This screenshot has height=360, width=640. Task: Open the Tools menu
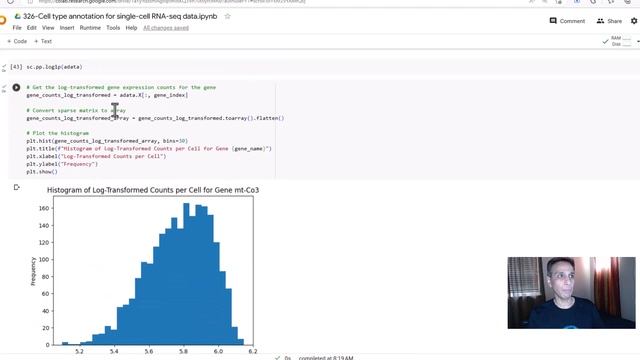[x=113, y=28]
